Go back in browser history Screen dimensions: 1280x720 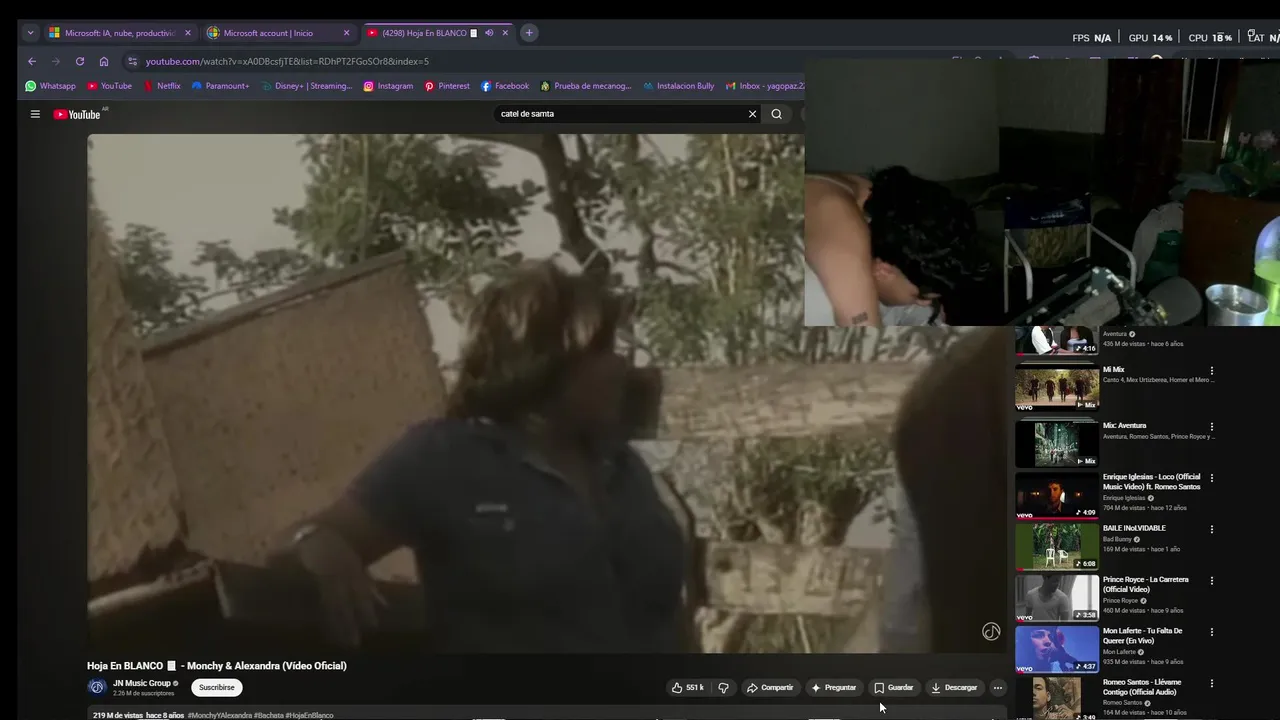(32, 61)
